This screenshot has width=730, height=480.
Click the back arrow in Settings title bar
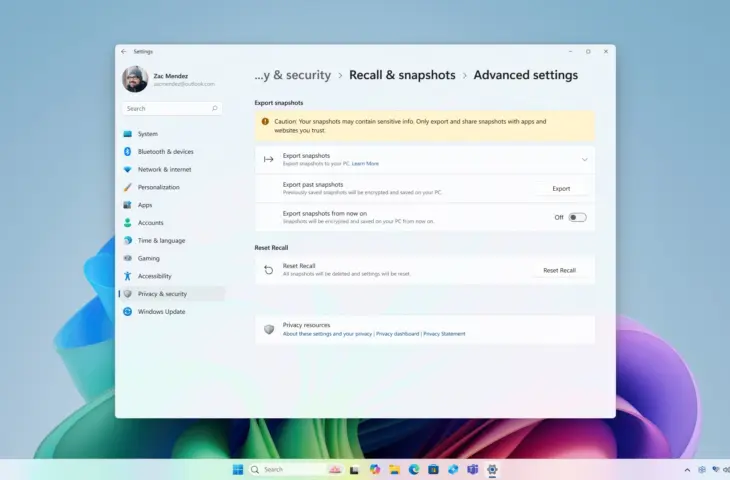(123, 52)
